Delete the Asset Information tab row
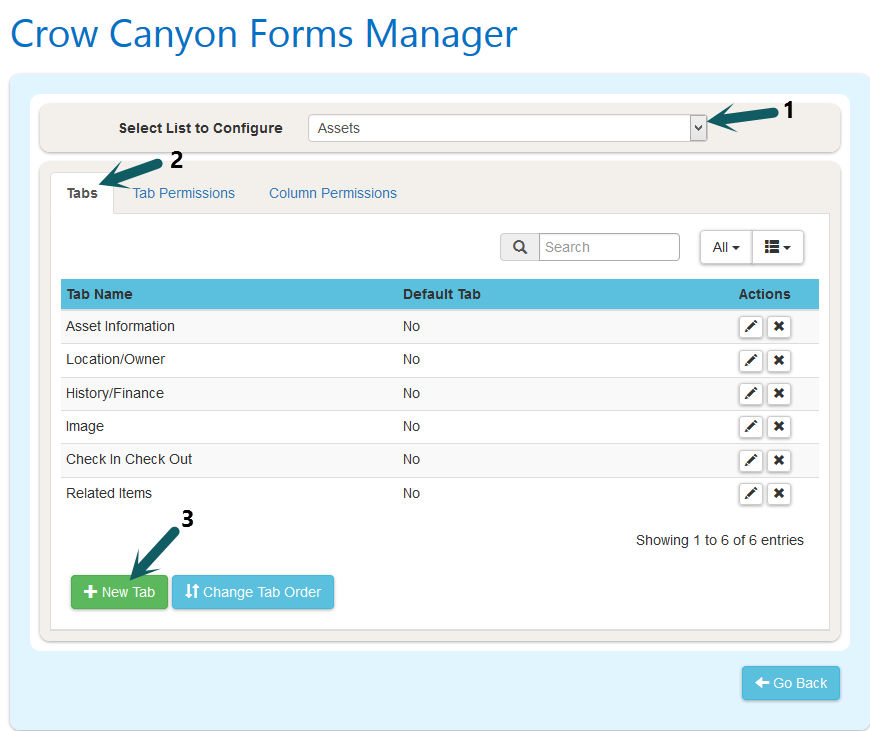 779,327
